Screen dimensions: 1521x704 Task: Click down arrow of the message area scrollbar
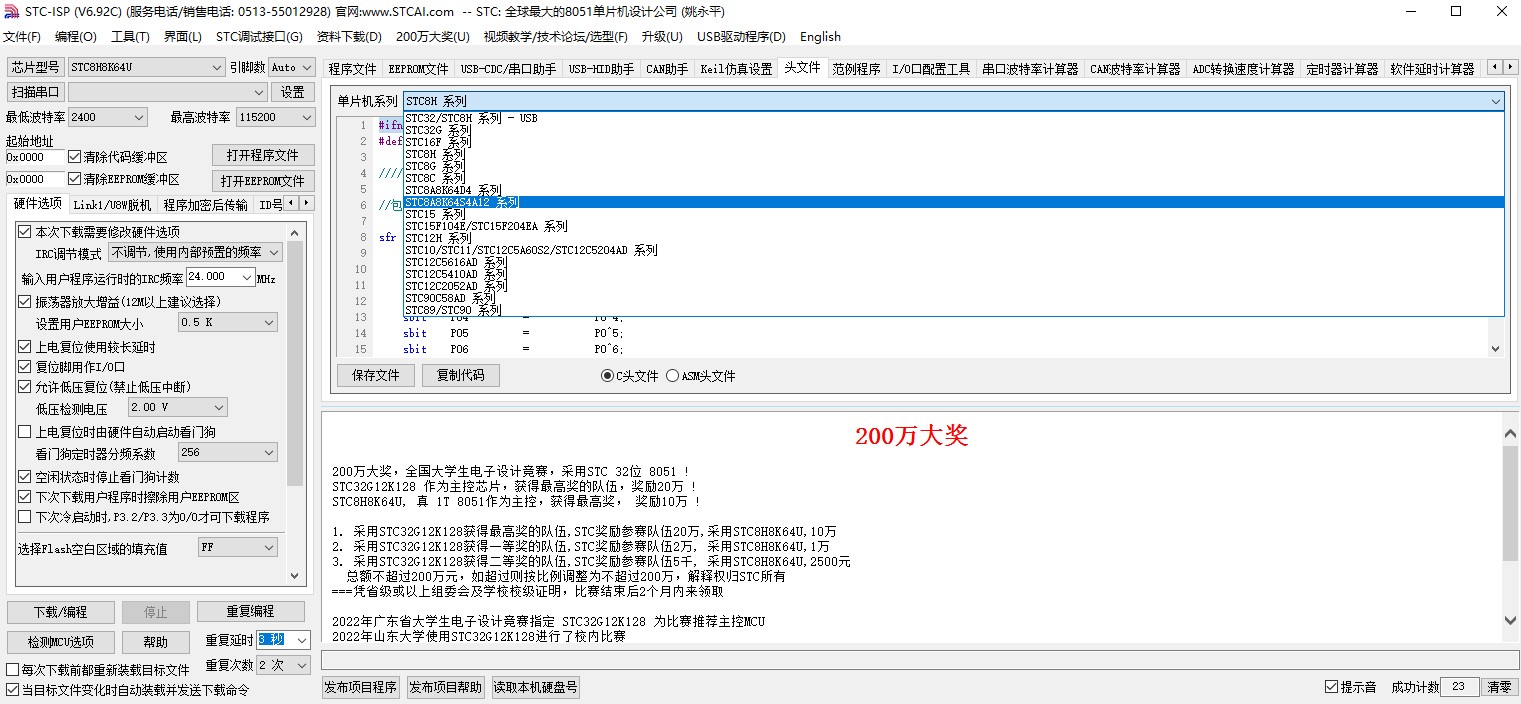(1510, 622)
